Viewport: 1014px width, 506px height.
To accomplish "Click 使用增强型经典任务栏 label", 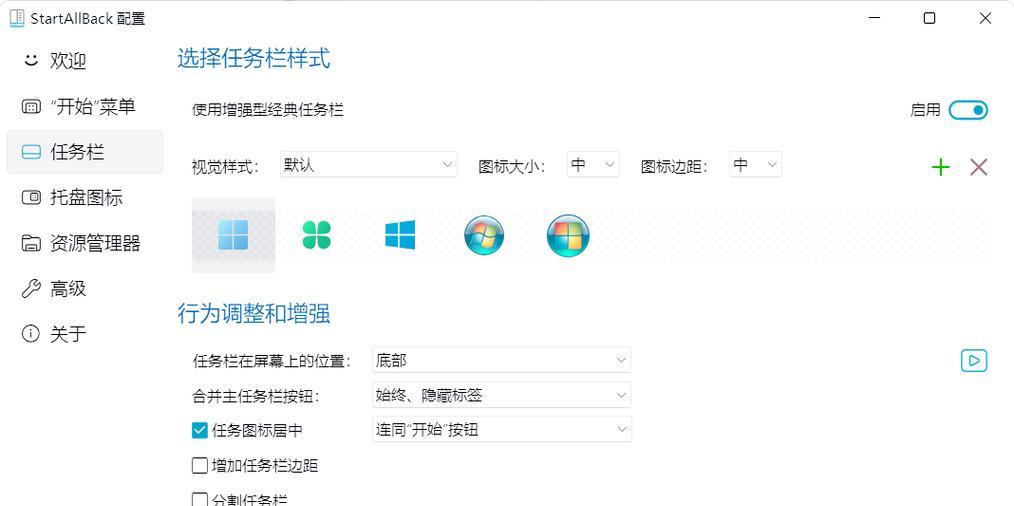I will 268,110.
